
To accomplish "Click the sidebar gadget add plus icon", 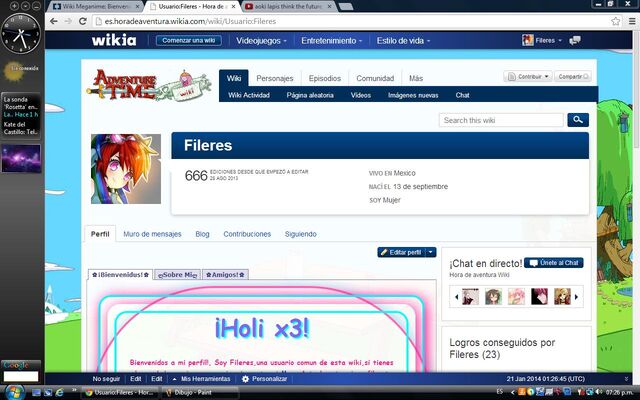I will tap(14, 6).
